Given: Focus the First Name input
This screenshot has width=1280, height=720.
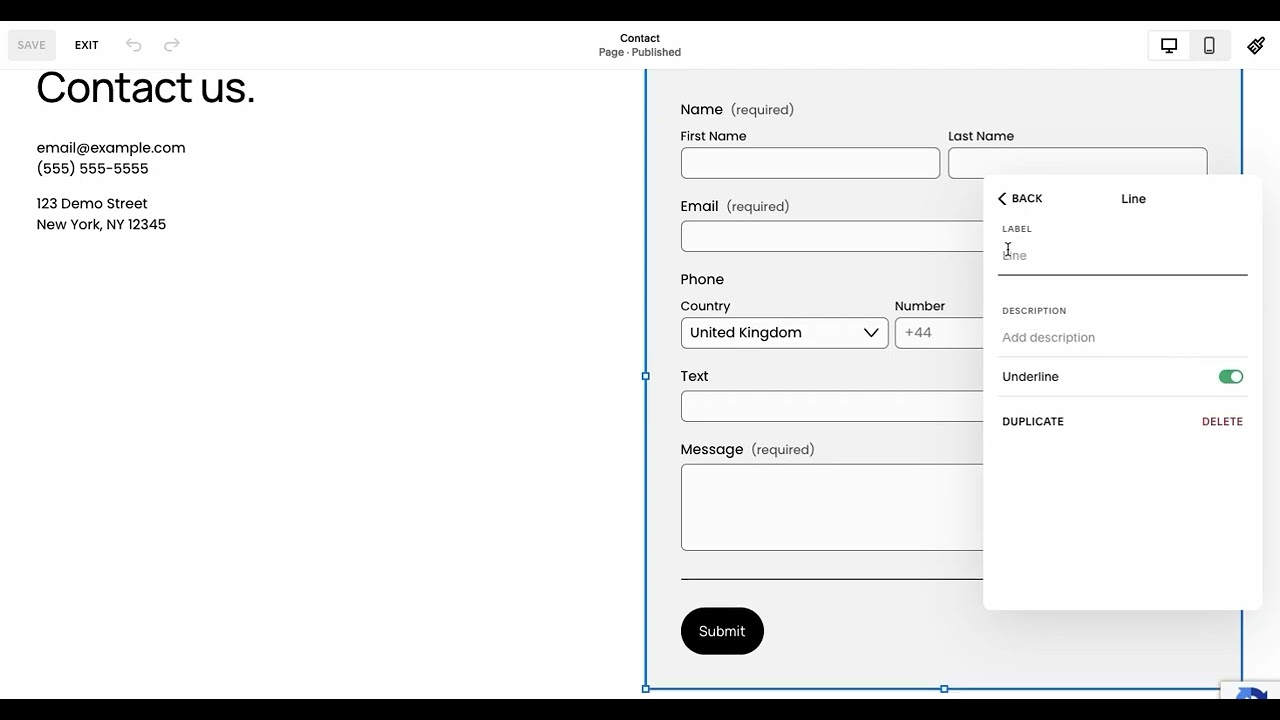Looking at the screenshot, I should pos(810,163).
